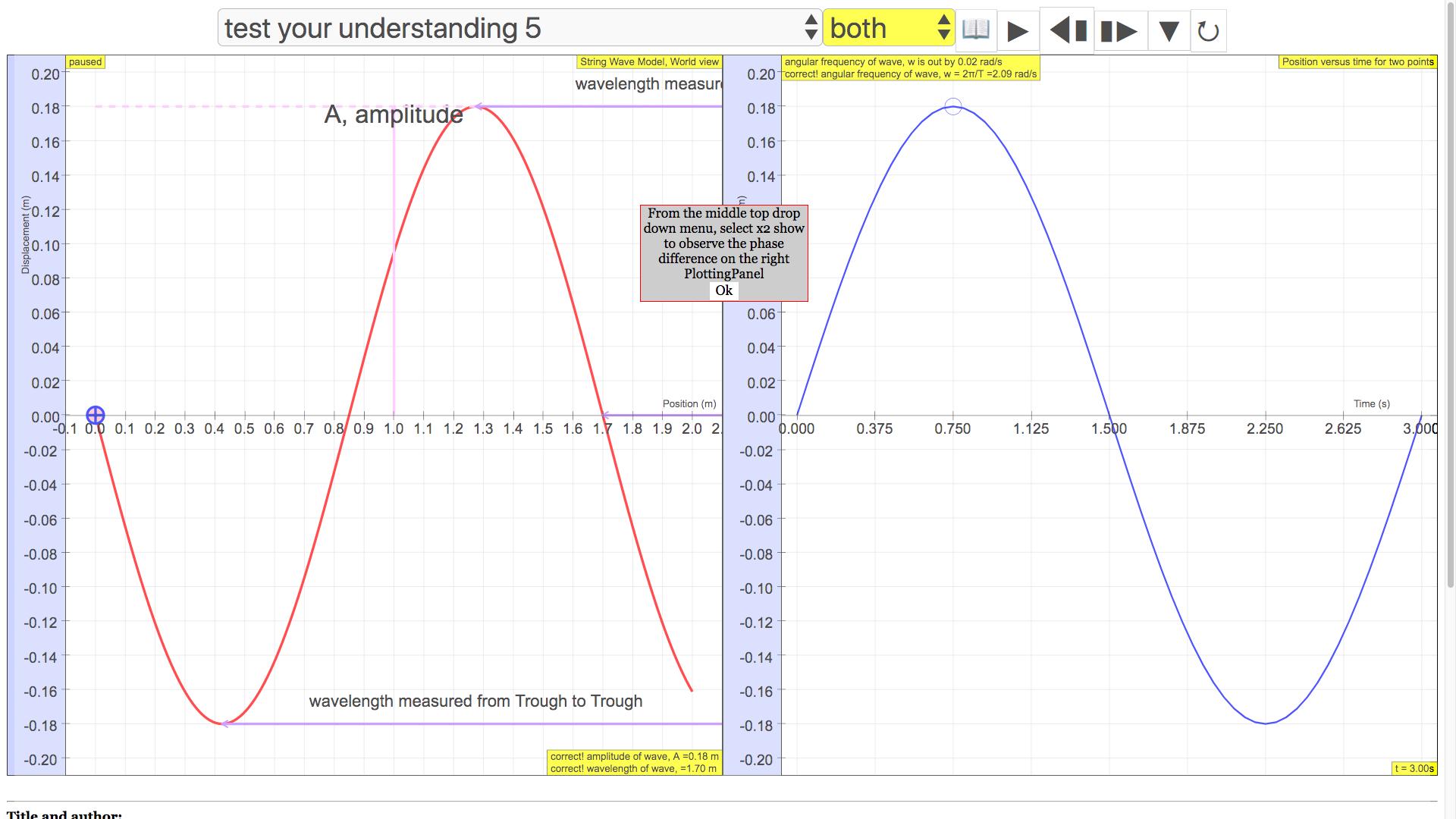Screen dimensions: 1456x819
Task: Click the 'wavelength measured from Trough to Trough' label
Action: click(x=475, y=701)
